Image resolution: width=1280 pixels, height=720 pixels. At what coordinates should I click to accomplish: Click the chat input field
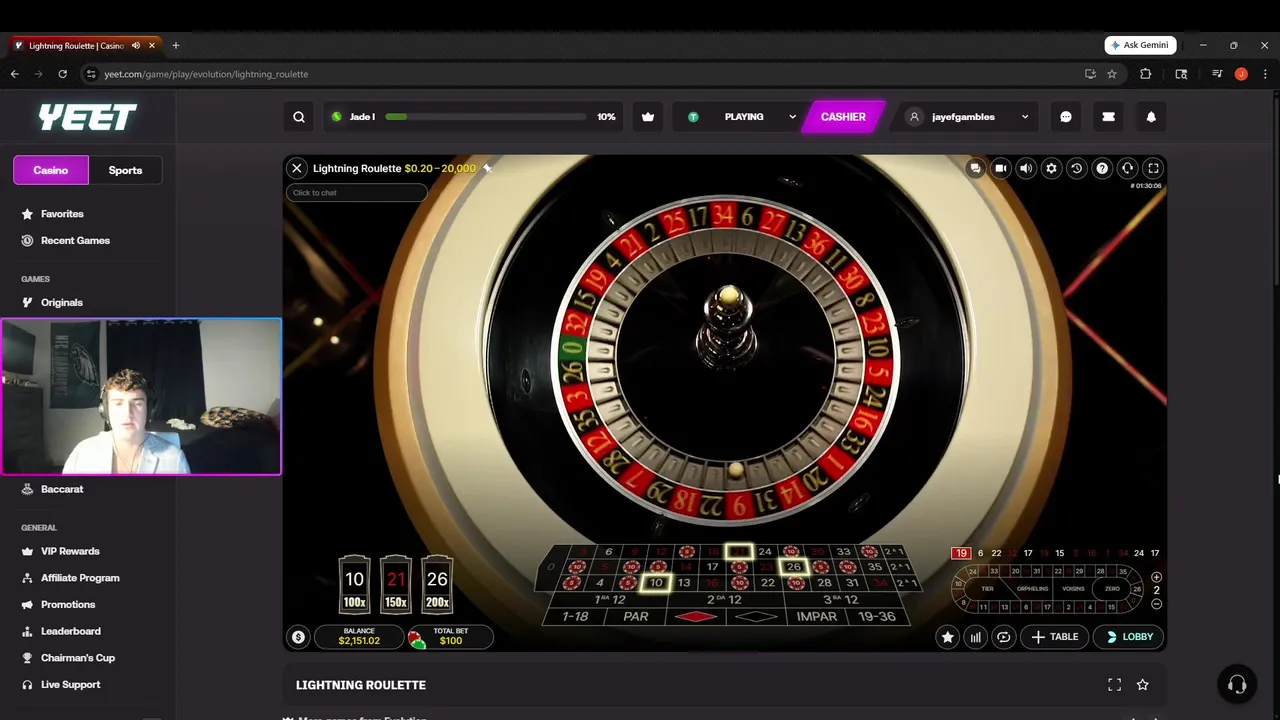point(357,193)
